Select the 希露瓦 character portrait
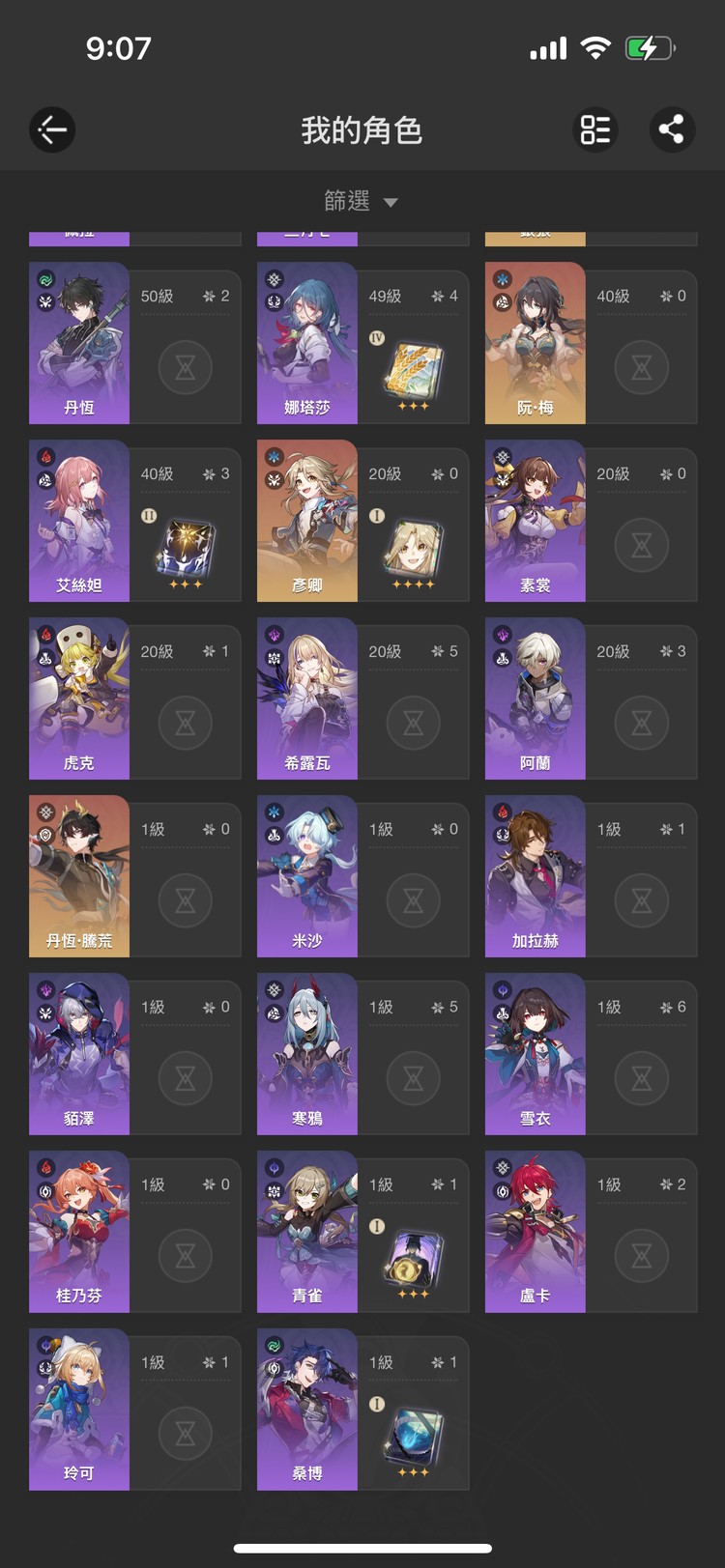The image size is (725, 1568). click(307, 698)
